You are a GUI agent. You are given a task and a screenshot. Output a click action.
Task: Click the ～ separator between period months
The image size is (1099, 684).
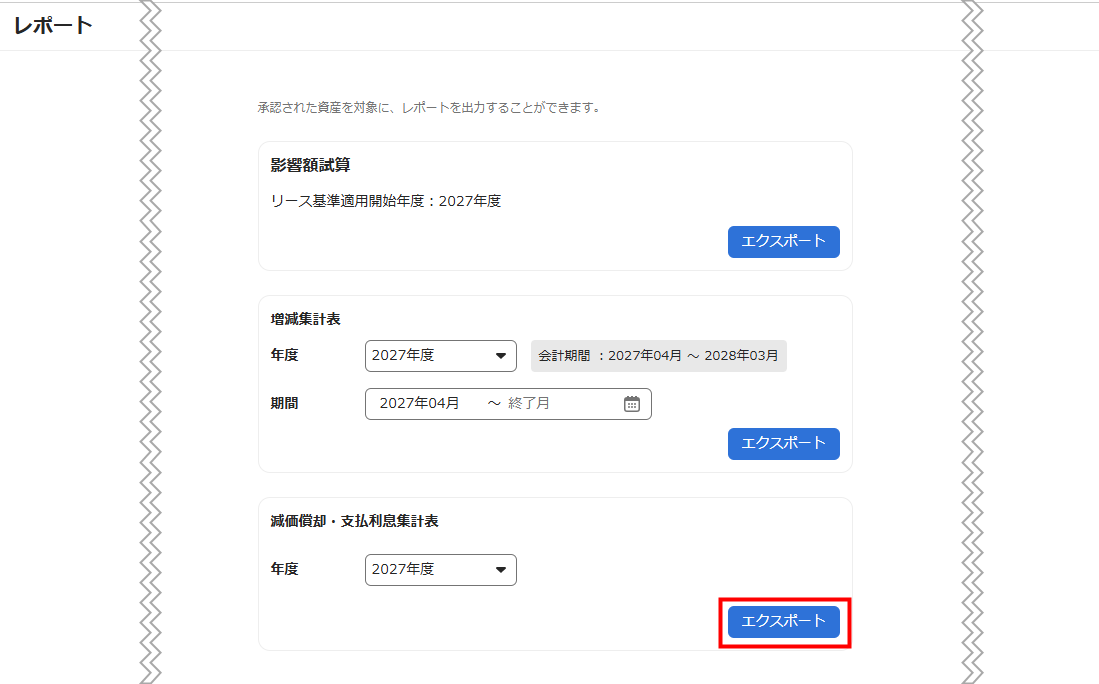click(x=493, y=404)
